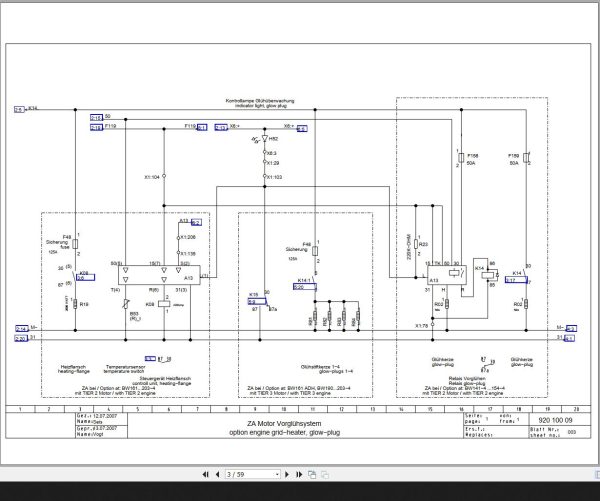Select the fuse label F168

click(x=473, y=156)
